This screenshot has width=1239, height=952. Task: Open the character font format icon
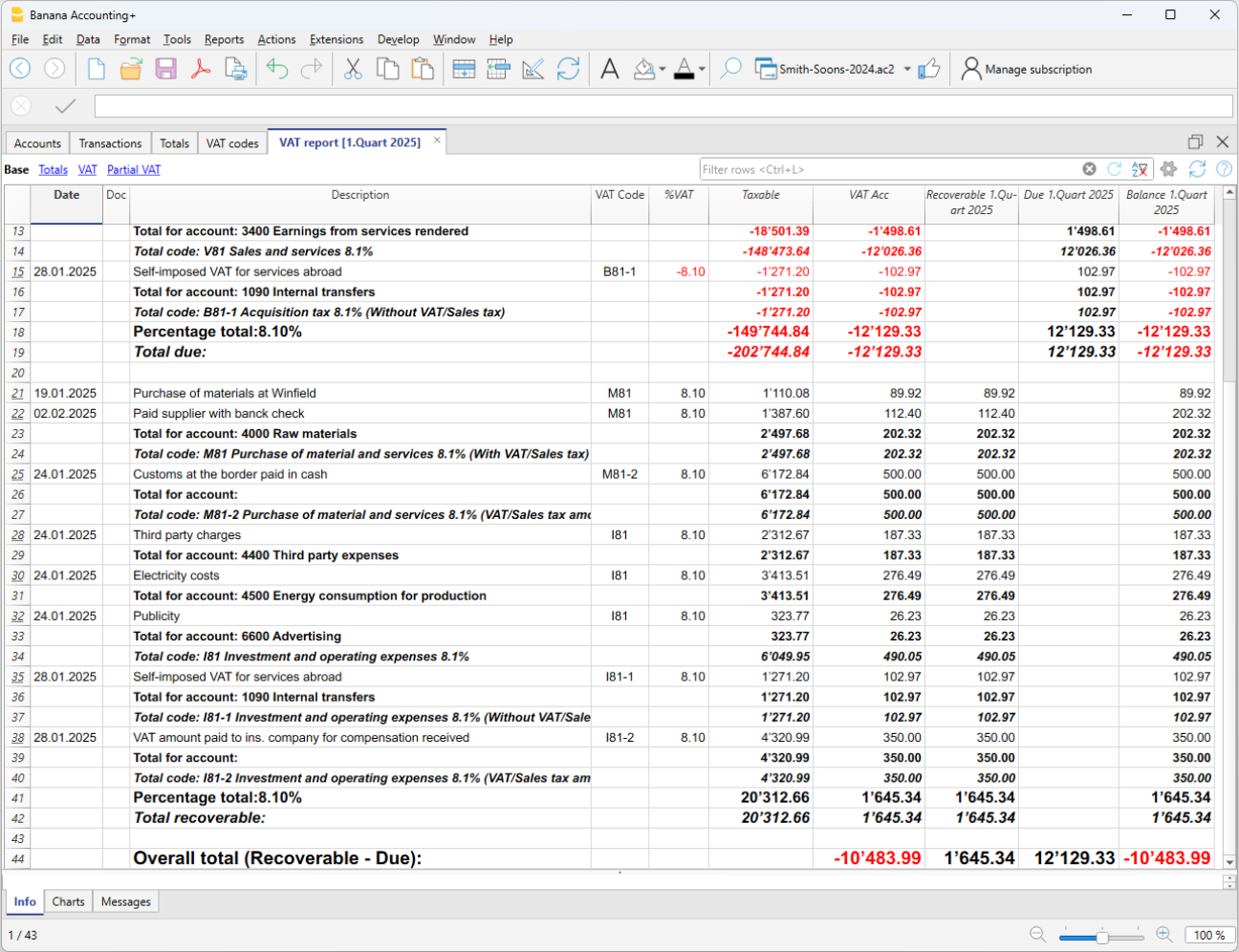(x=610, y=69)
